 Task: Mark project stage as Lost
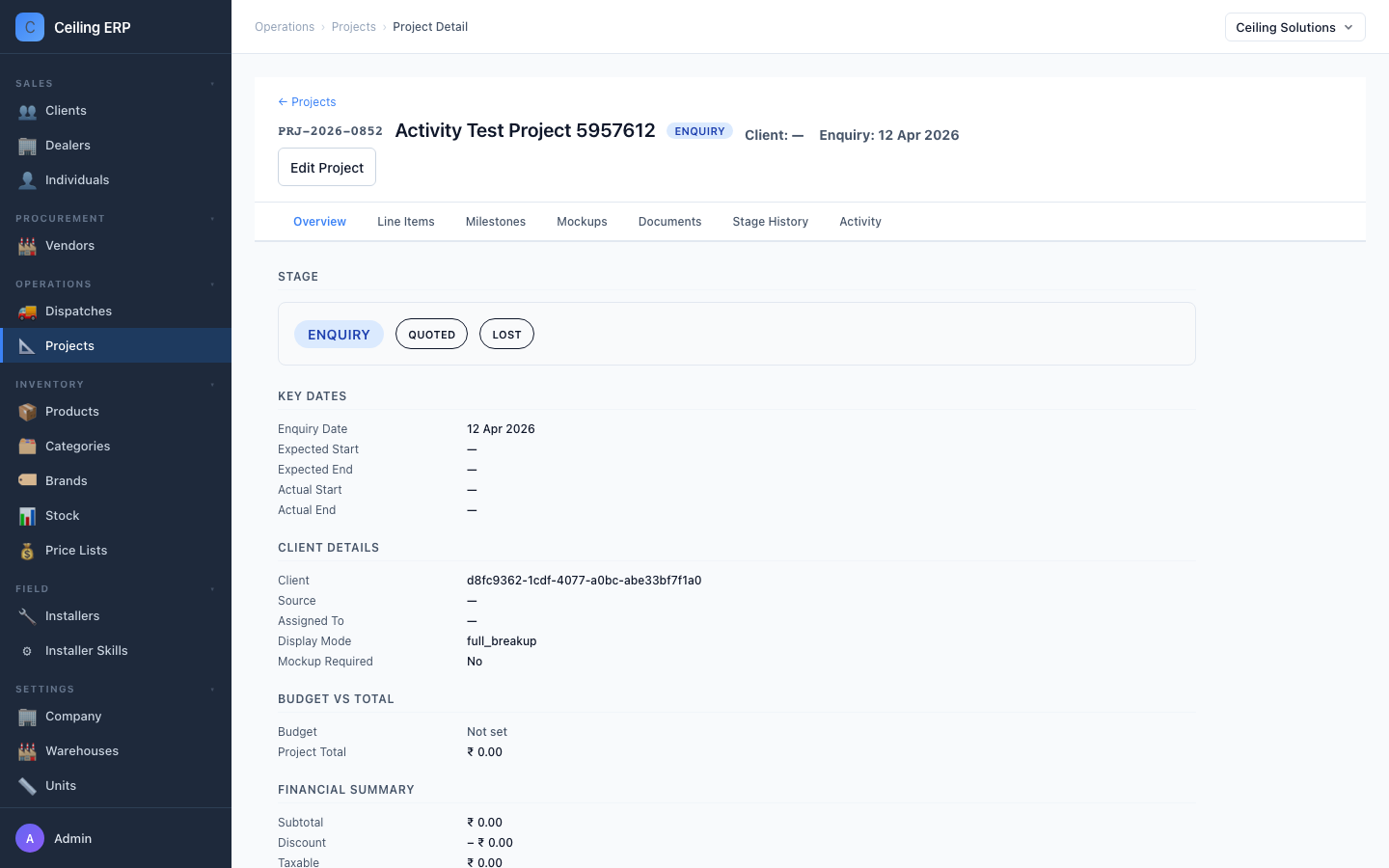click(x=506, y=334)
